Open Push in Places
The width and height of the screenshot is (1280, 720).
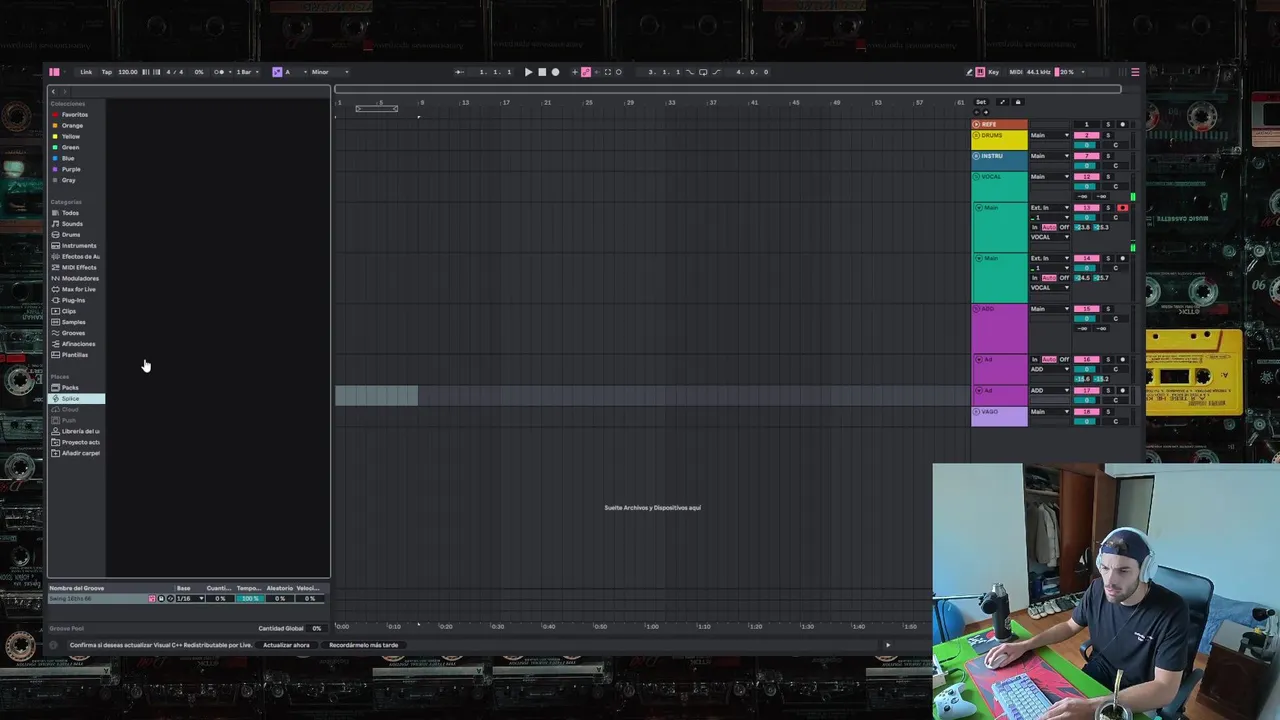(x=70, y=420)
